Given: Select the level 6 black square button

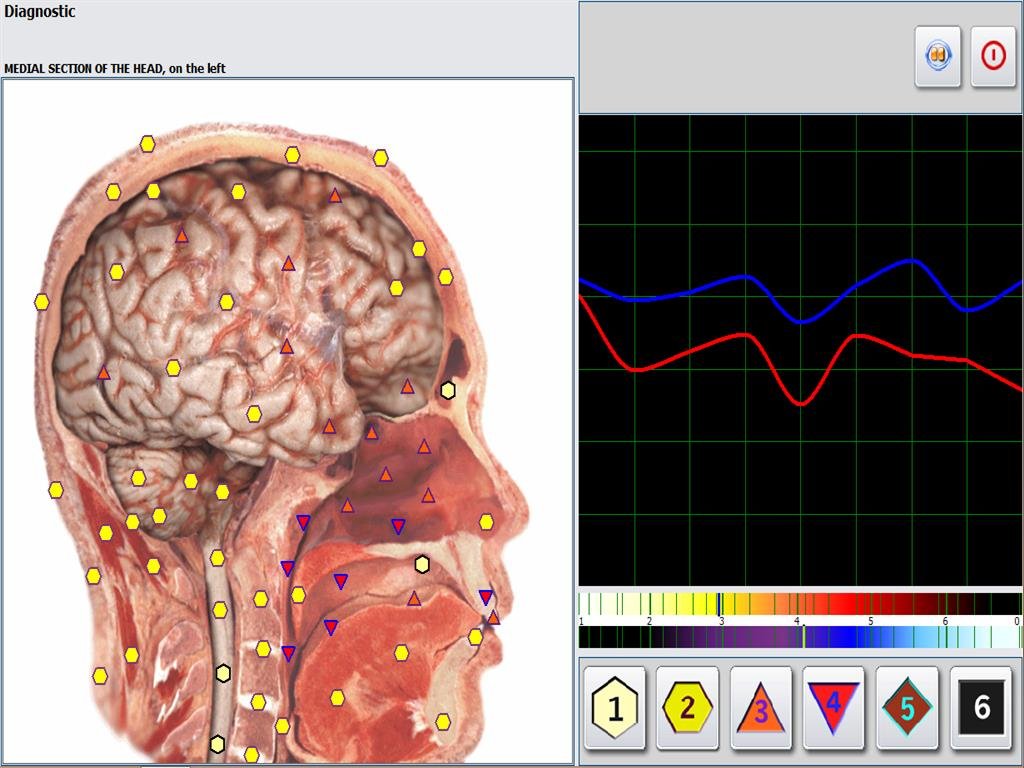Looking at the screenshot, I should click(x=980, y=708).
